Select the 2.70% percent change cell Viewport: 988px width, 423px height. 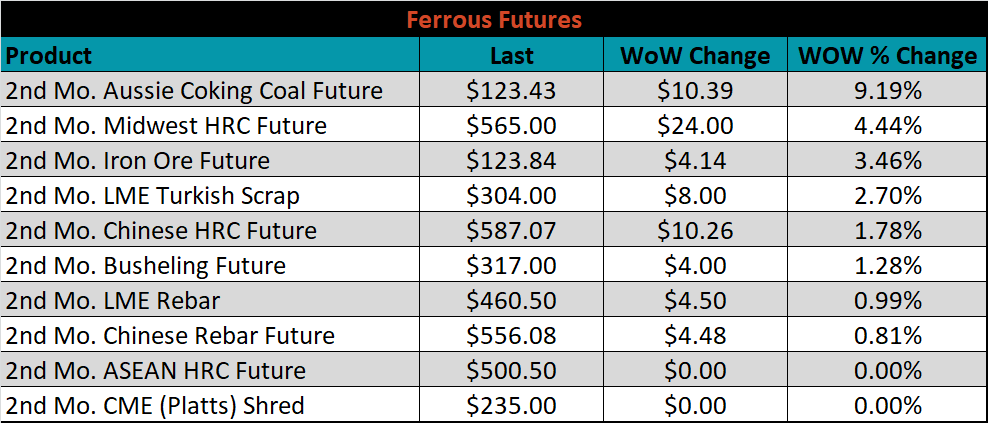pyautogui.click(x=887, y=195)
